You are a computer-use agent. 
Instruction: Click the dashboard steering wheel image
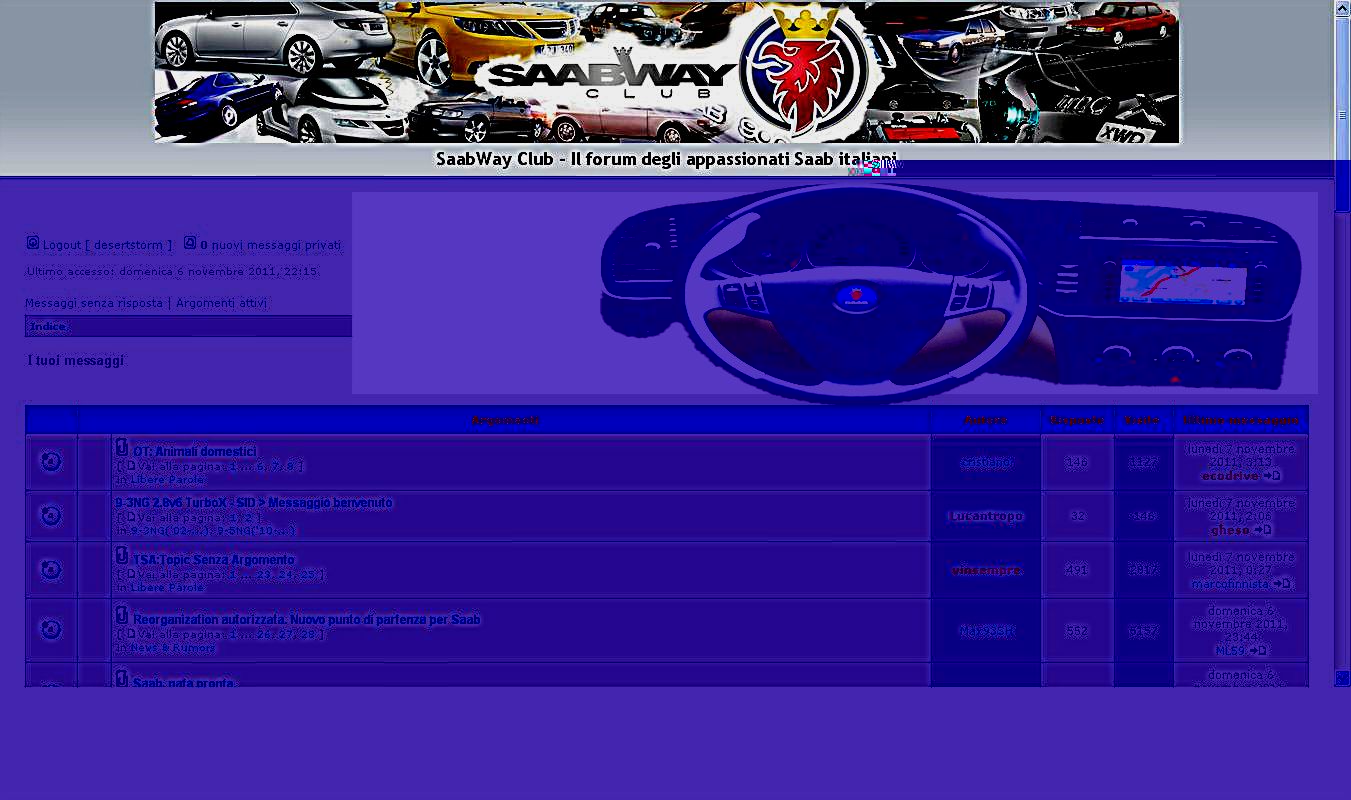click(834, 293)
